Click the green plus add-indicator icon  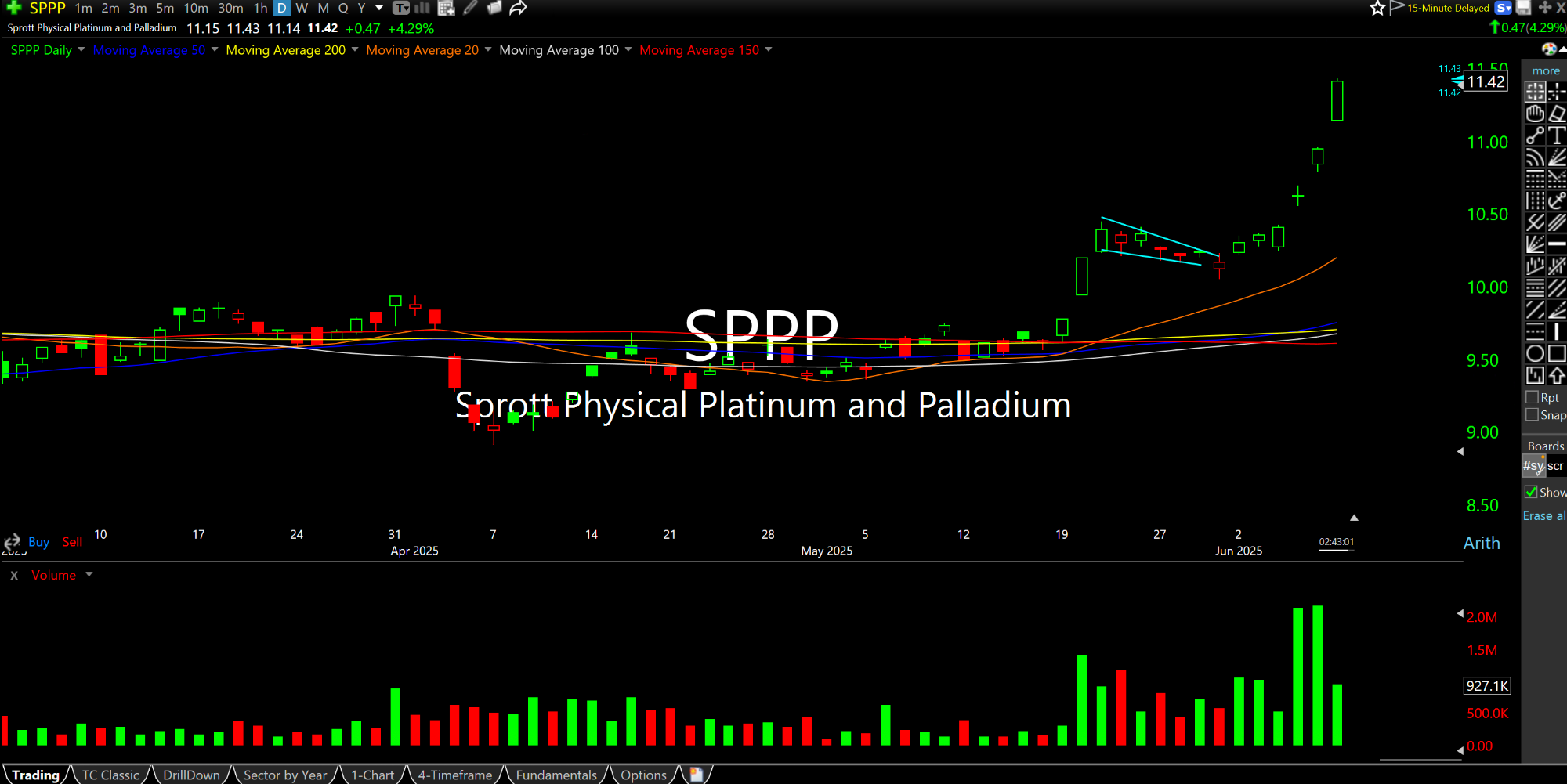[13, 8]
